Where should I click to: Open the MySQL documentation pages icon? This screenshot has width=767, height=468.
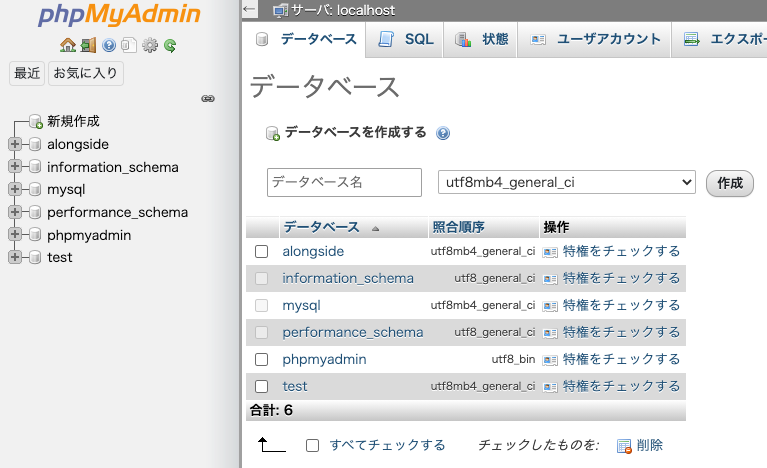coord(129,45)
